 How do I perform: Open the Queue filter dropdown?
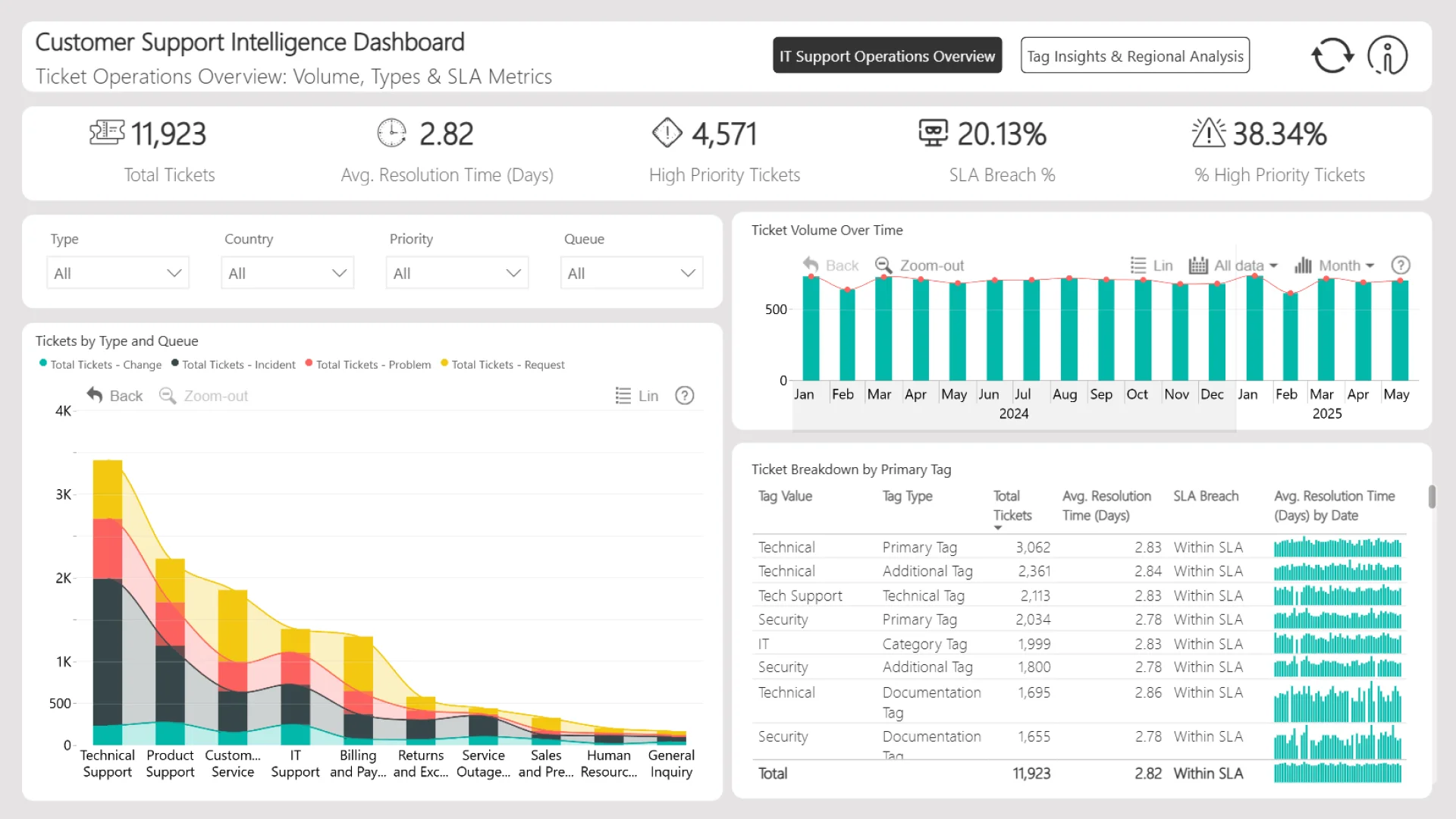632,273
